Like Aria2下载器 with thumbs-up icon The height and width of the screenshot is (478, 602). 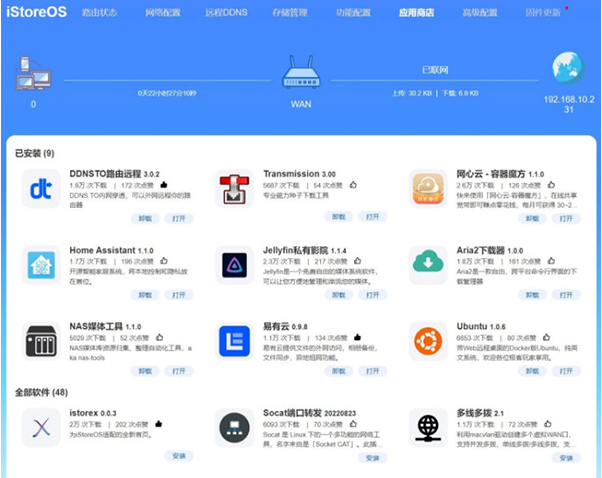(x=551, y=261)
